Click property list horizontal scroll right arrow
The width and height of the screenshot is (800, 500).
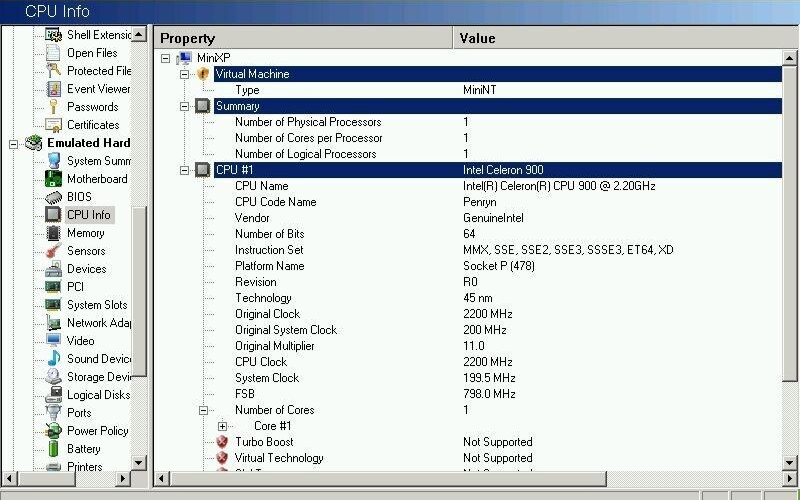pos(790,479)
